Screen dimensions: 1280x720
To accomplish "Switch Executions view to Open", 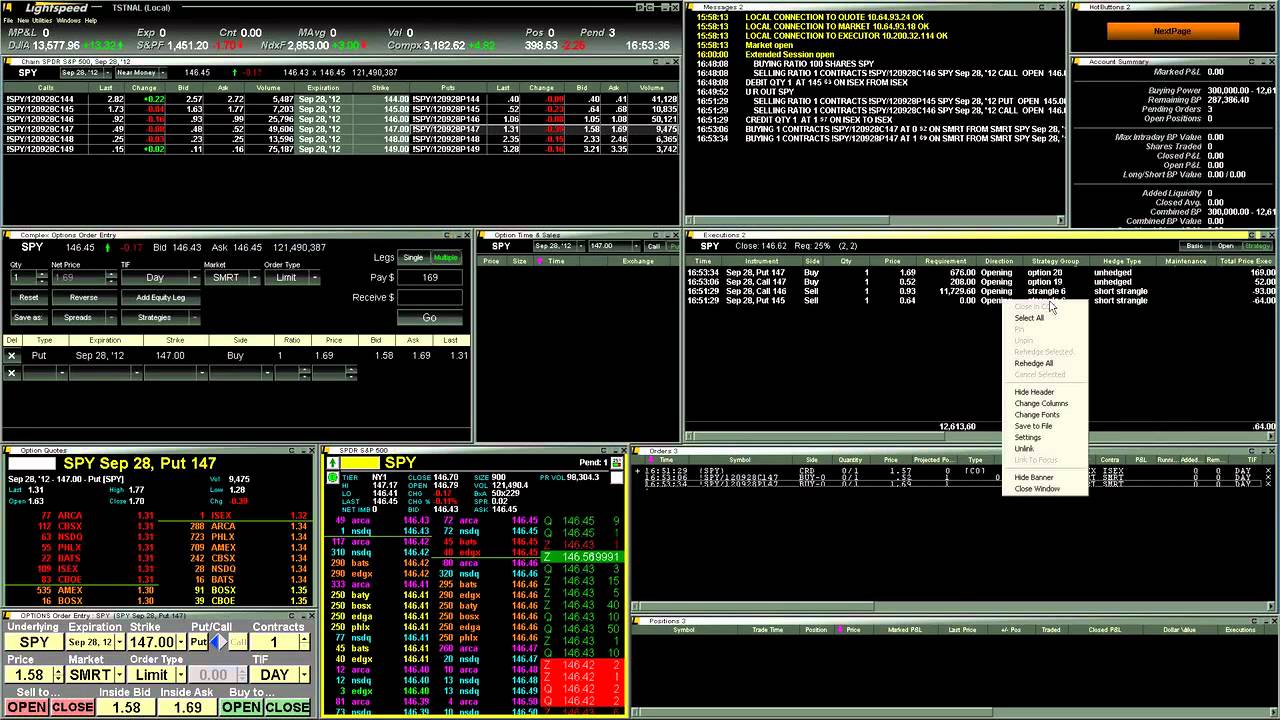I will click(x=1225, y=246).
